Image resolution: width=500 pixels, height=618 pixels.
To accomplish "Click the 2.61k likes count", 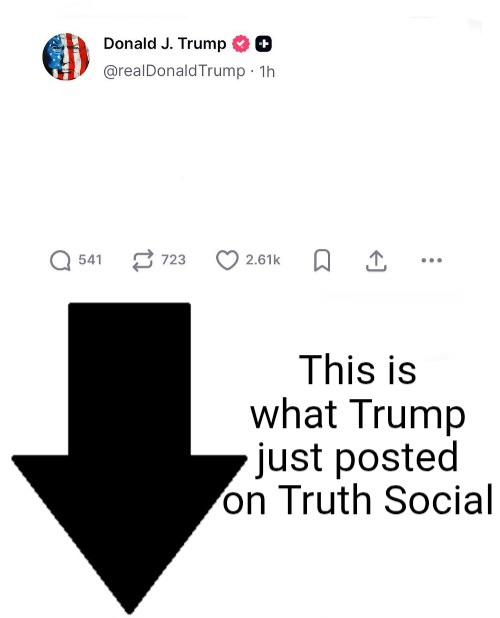I will coord(263,260).
